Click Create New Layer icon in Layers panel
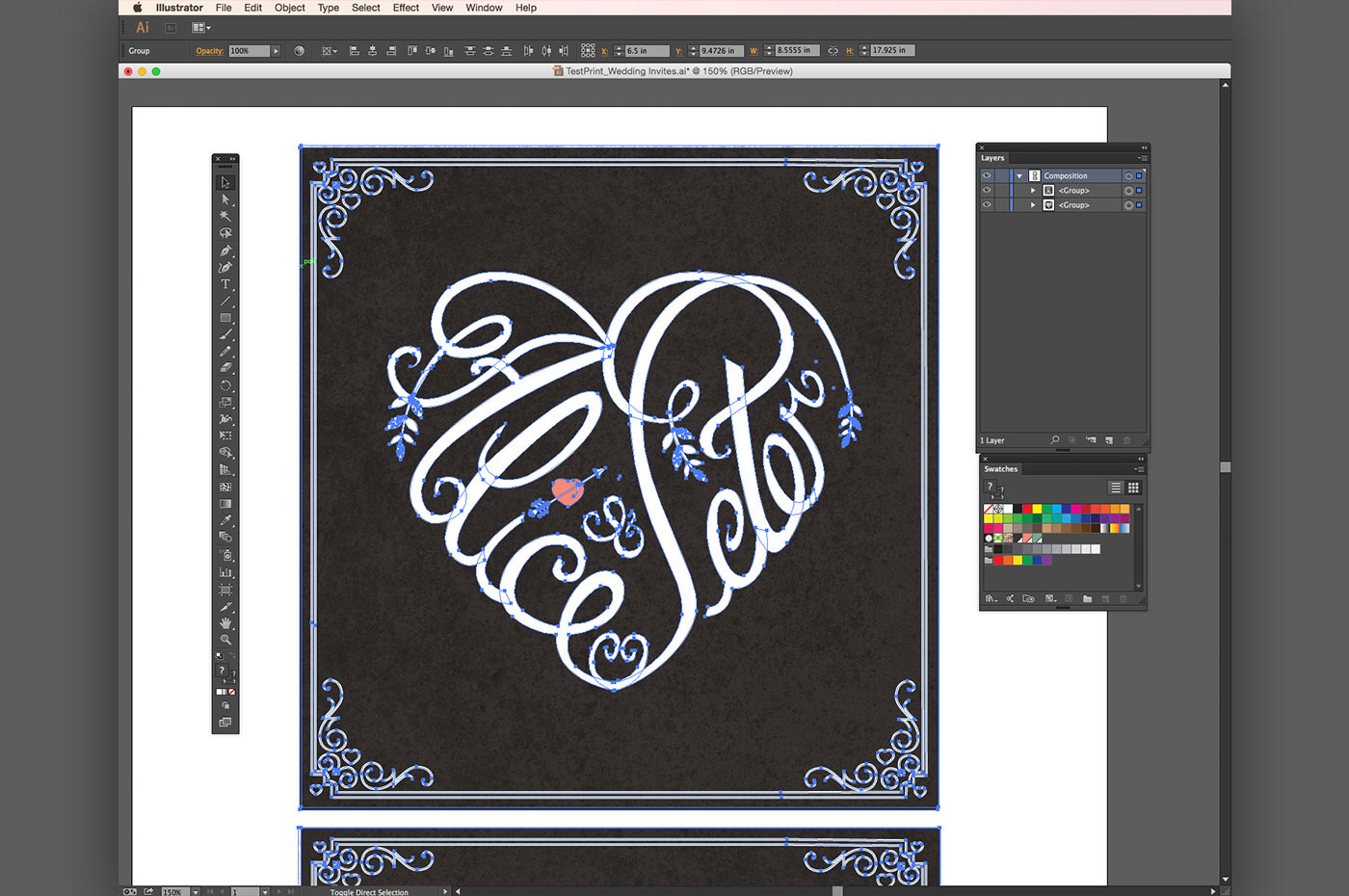 click(x=1109, y=440)
